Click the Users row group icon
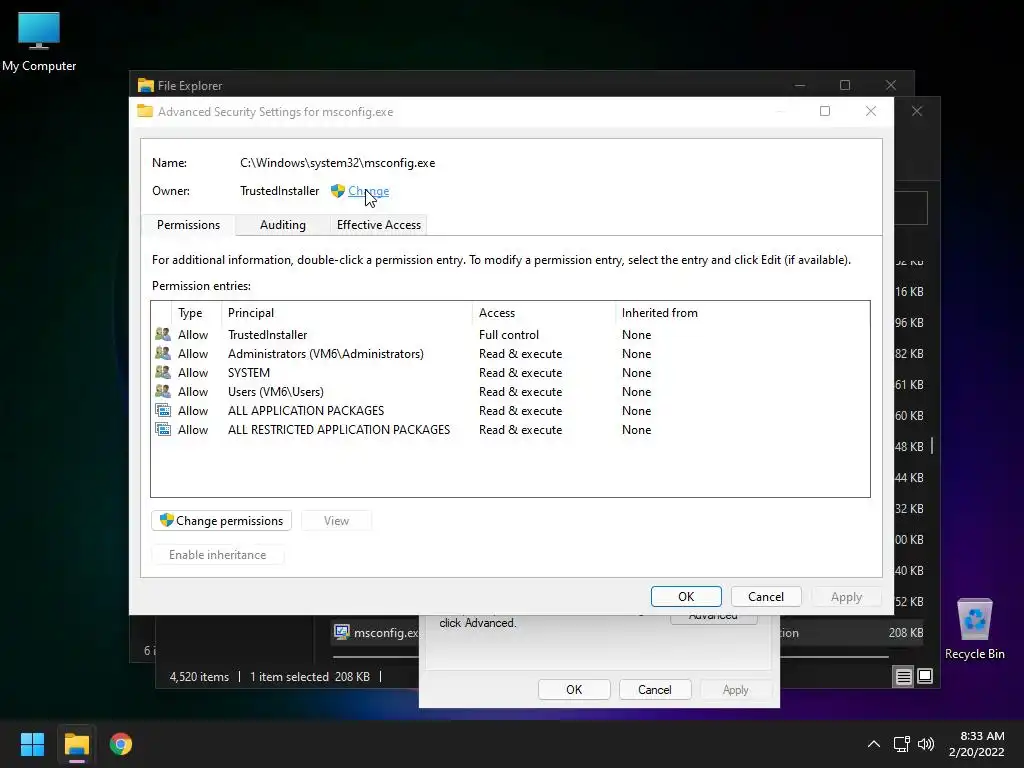Viewport: 1024px width, 768px height. coord(163,391)
